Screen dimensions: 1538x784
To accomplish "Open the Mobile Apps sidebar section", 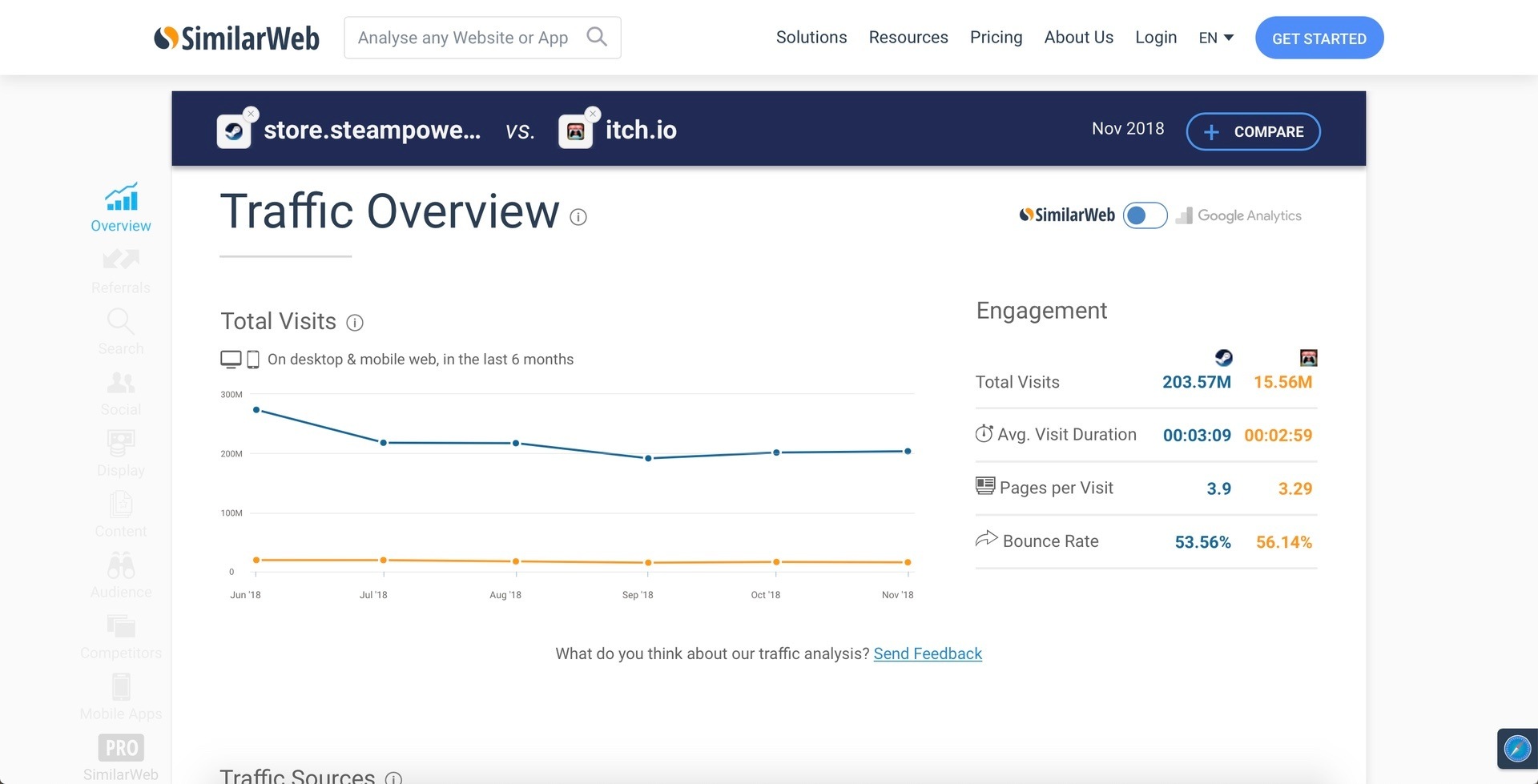I will [x=121, y=698].
